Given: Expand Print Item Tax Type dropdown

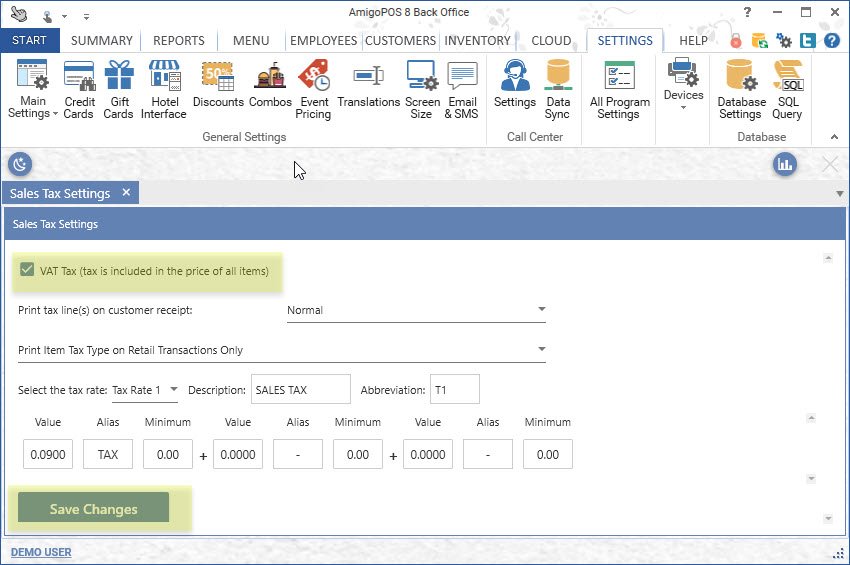Looking at the screenshot, I should coord(541,350).
